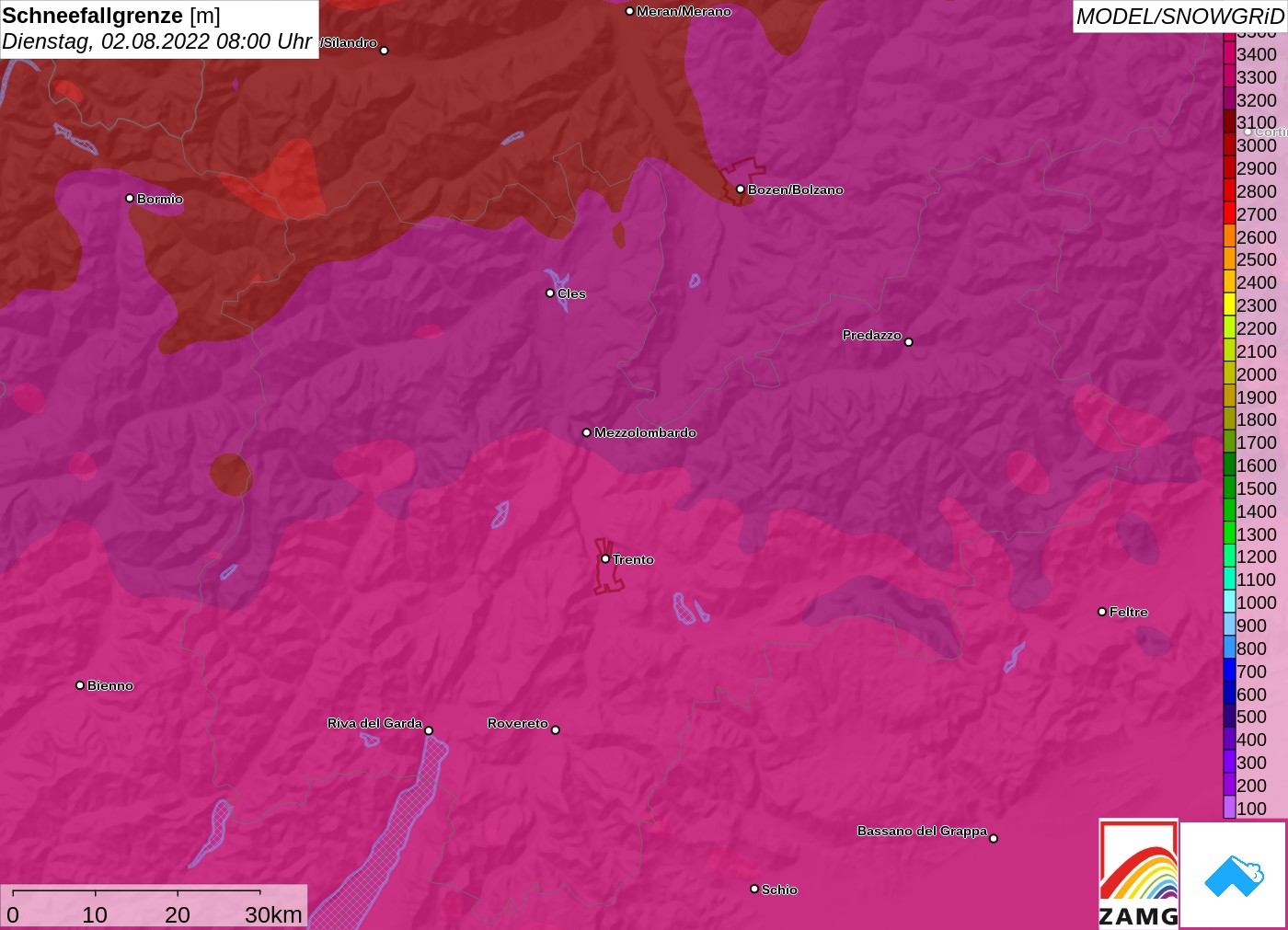Click the Feltre marker dot

(x=1102, y=612)
